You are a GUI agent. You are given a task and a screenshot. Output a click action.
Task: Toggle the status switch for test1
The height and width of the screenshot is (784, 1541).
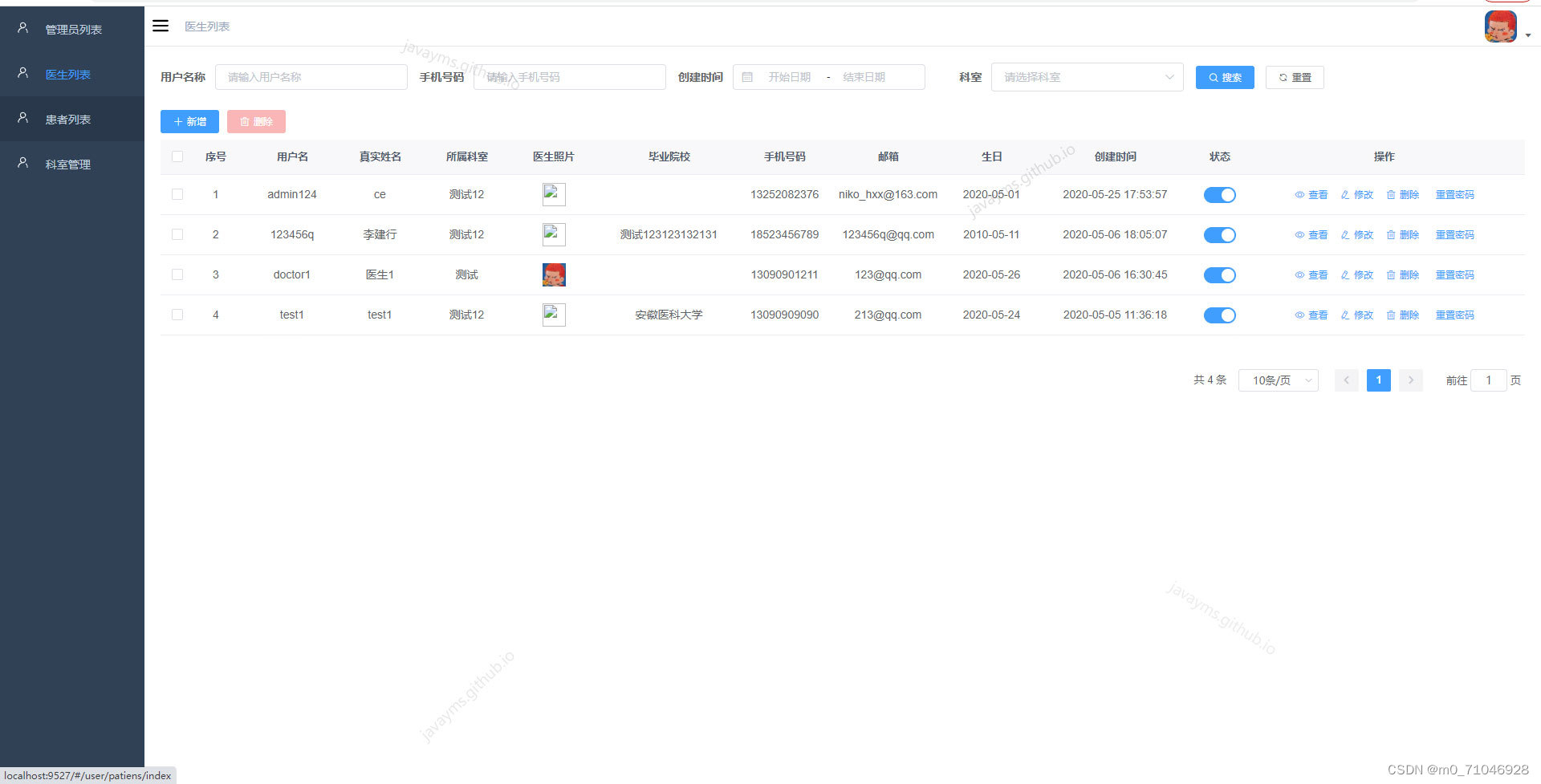coord(1219,315)
